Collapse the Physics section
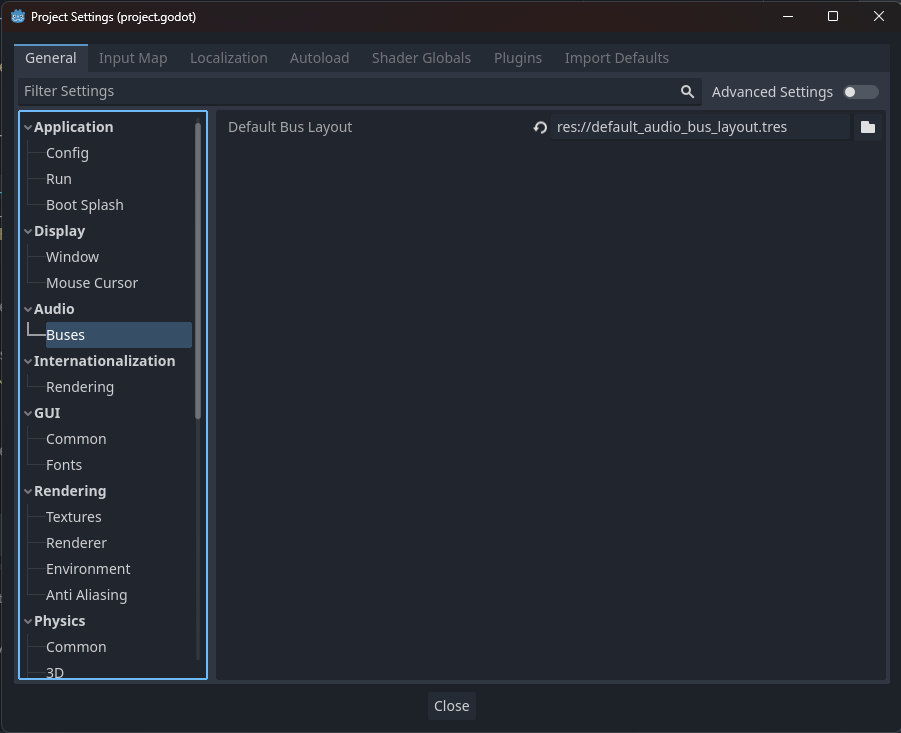The height and width of the screenshot is (733, 901). pos(27,620)
